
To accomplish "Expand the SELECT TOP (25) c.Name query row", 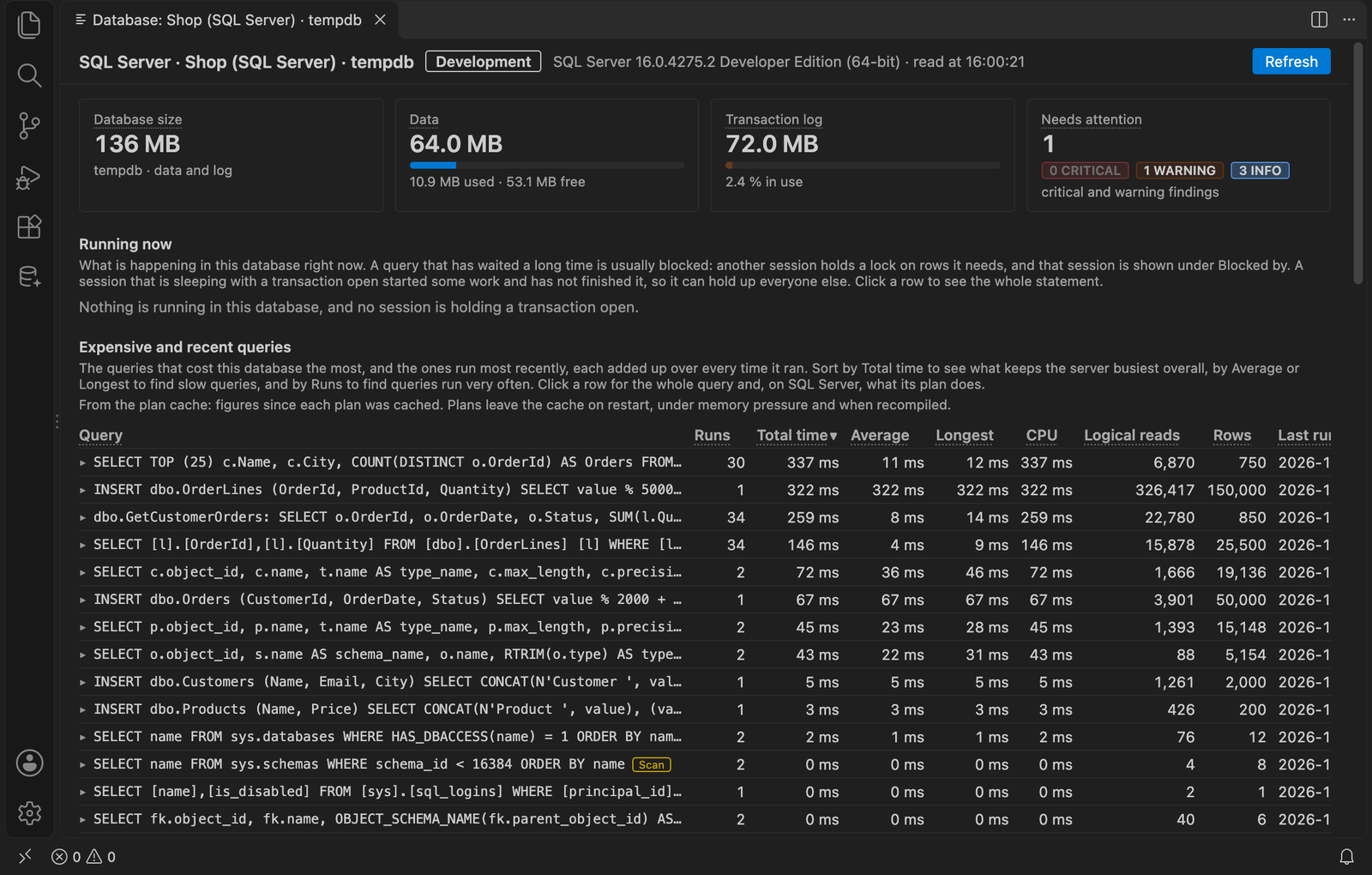I will coord(704,462).
